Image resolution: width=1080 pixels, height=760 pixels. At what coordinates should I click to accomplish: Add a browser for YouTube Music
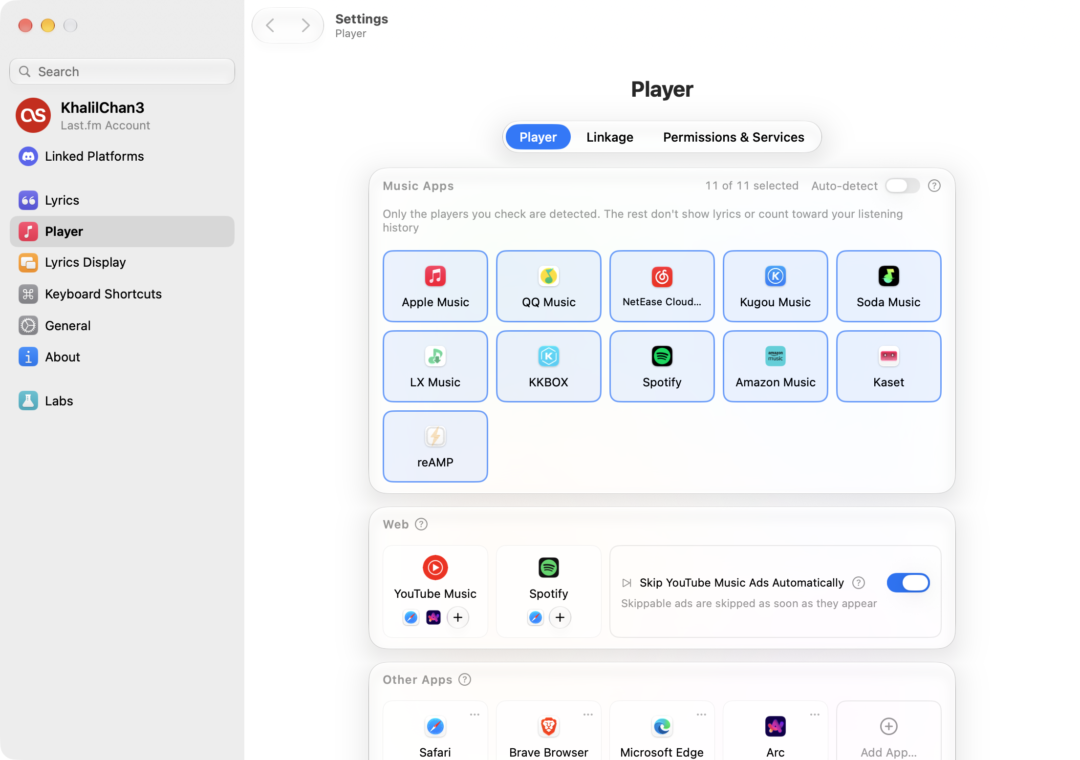click(x=457, y=617)
